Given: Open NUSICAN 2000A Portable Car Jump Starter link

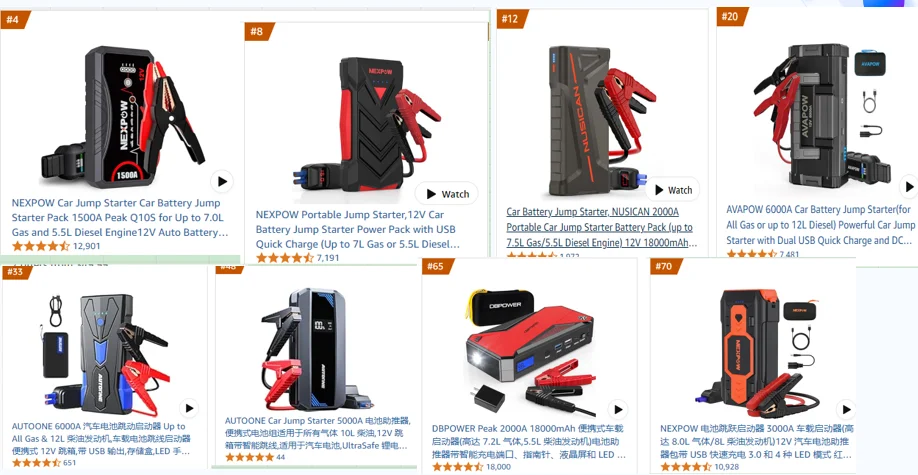Looking at the screenshot, I should (601, 227).
